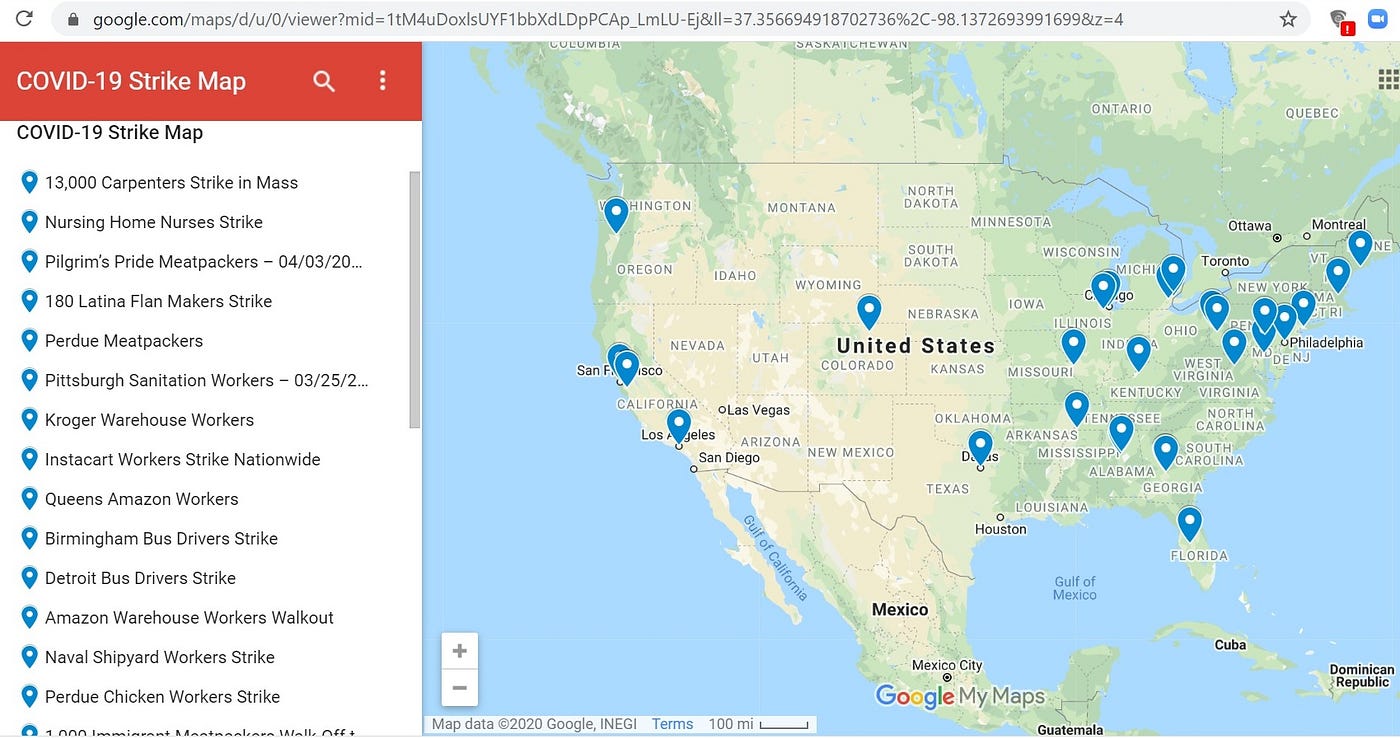Viewport: 1400px width, 738px height.
Task: Click the Google My Maps logo
Action: pyautogui.click(x=960, y=696)
